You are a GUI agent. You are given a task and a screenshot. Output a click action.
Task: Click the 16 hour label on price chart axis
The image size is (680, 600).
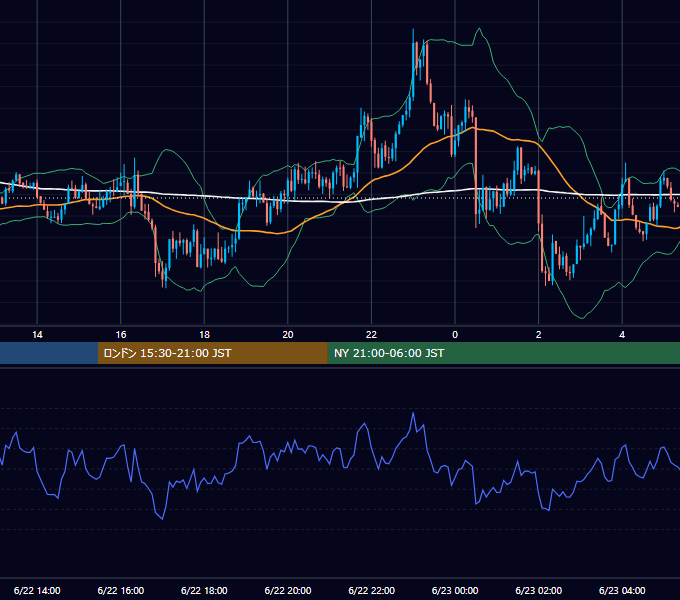point(121,335)
